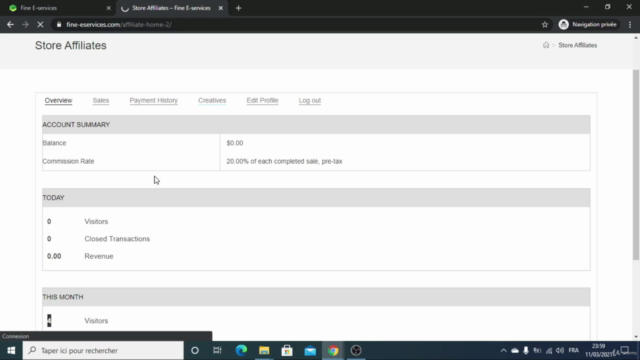The height and width of the screenshot is (360, 640).
Task: Click the Log out link
Action: pyautogui.click(x=310, y=100)
